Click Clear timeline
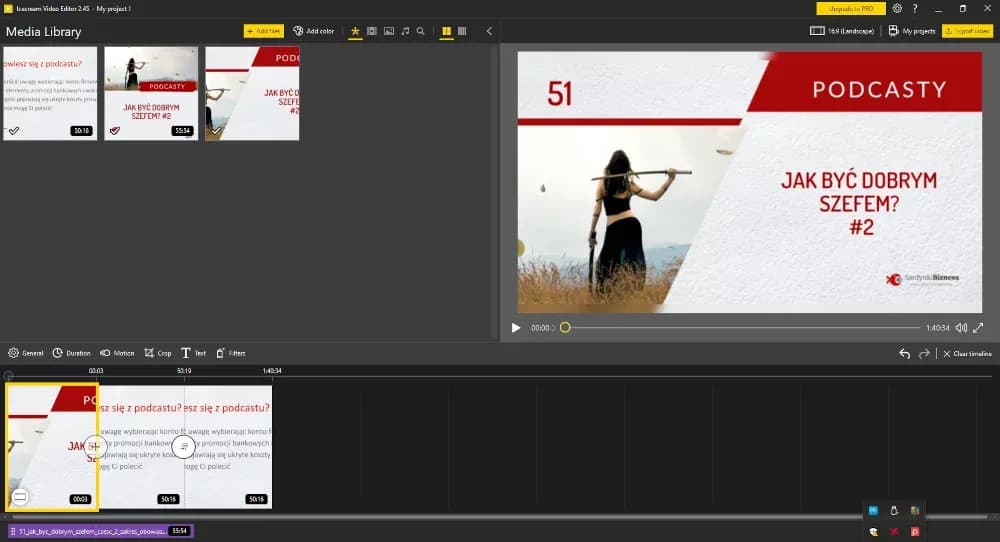The width and height of the screenshot is (1000, 542). [967, 353]
